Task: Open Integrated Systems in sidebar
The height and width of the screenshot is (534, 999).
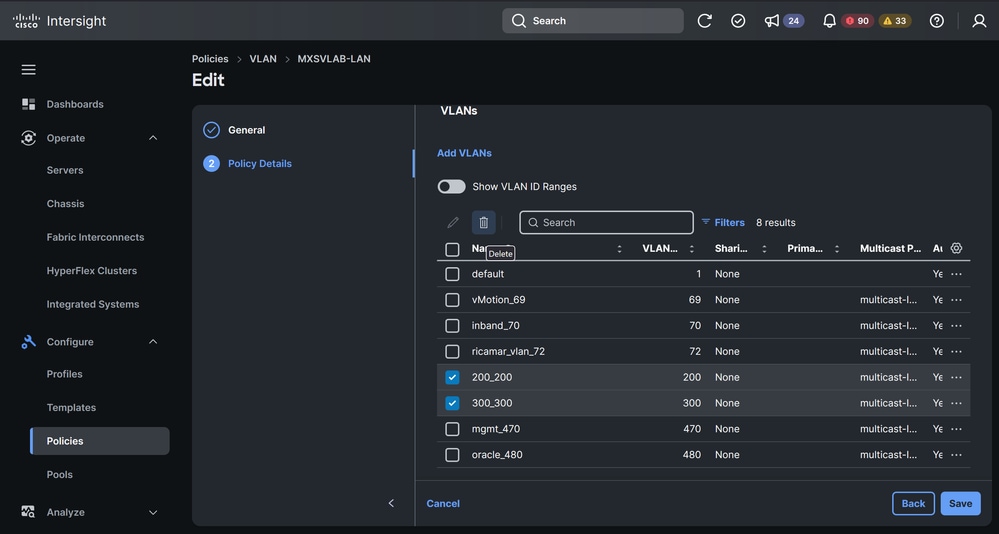Action: (x=93, y=304)
